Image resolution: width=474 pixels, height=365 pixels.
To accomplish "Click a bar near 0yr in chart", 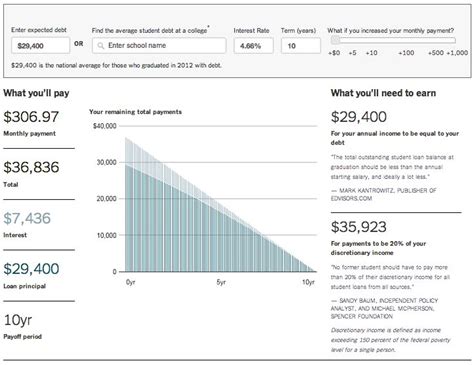I will pyautogui.click(x=129, y=218).
